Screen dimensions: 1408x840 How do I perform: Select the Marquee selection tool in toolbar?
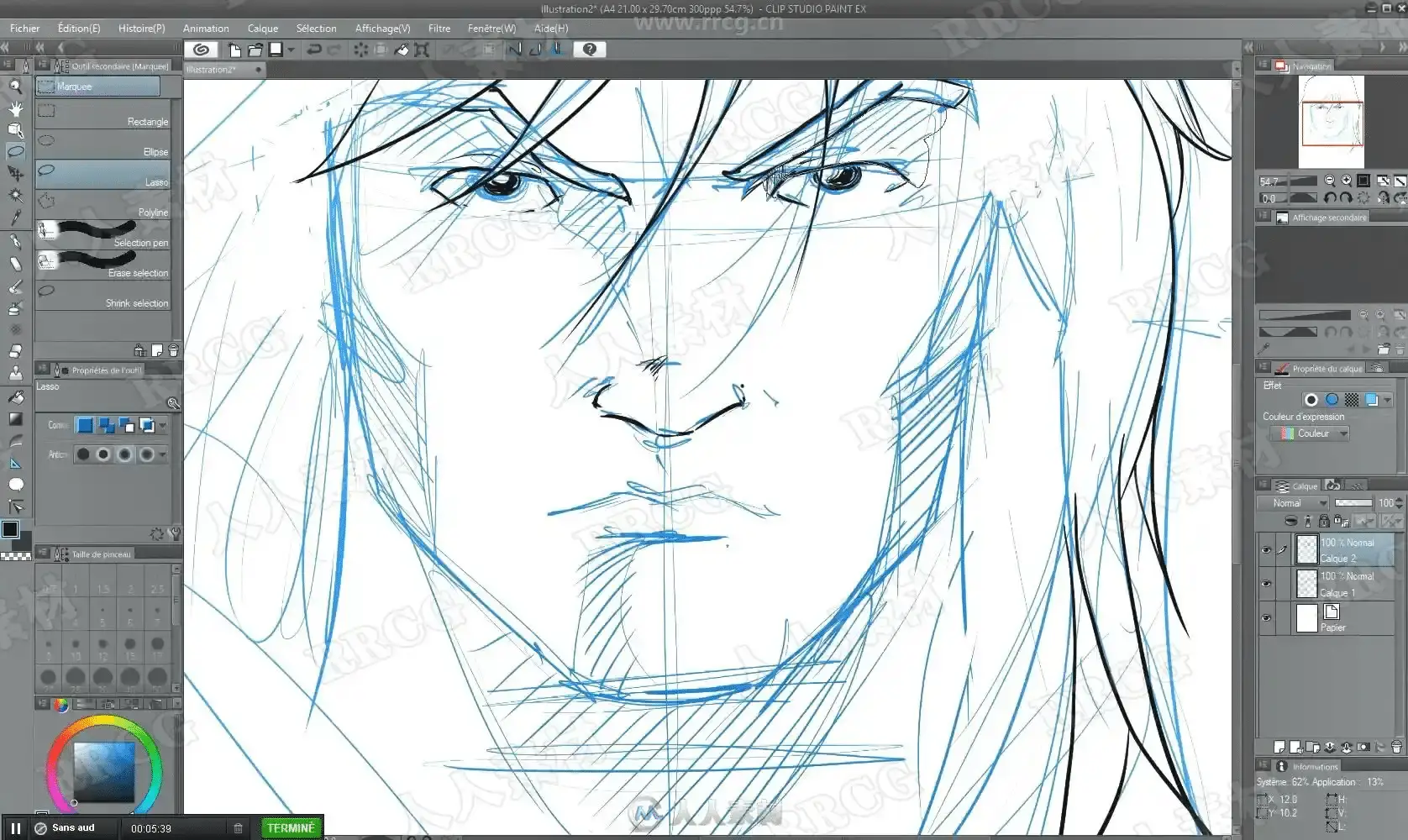click(15, 151)
